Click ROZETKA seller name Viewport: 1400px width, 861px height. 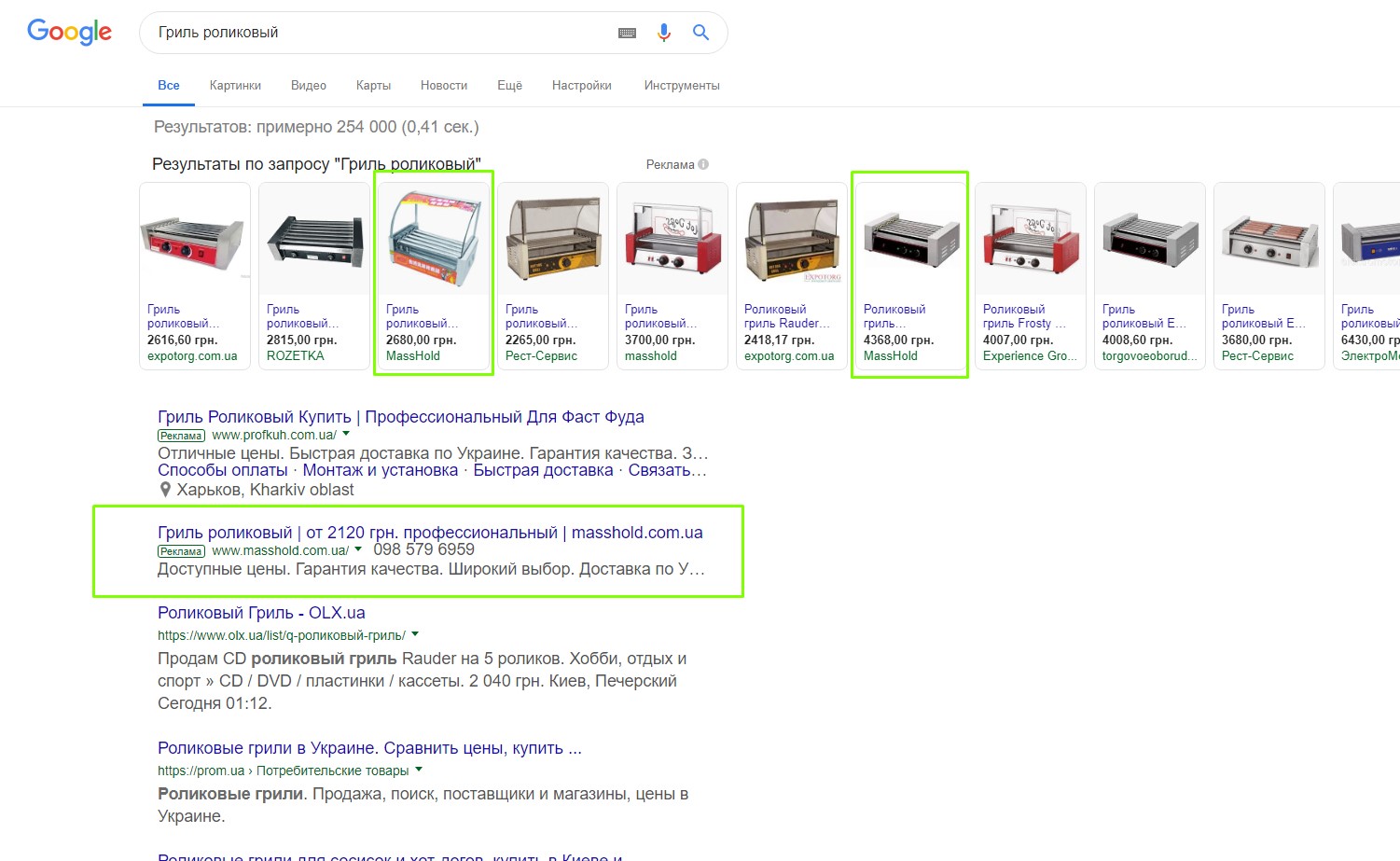click(296, 355)
